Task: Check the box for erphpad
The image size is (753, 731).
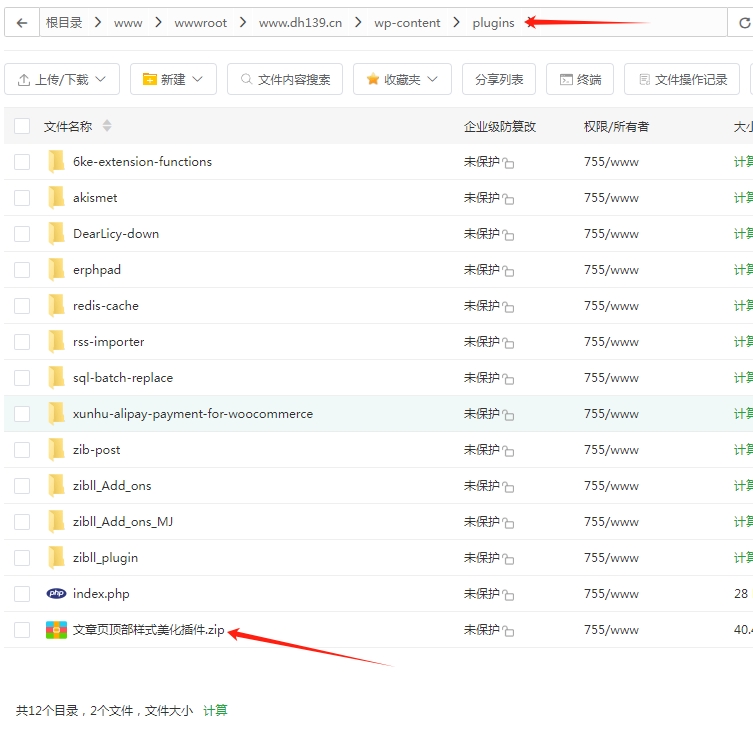Action: pos(22,270)
